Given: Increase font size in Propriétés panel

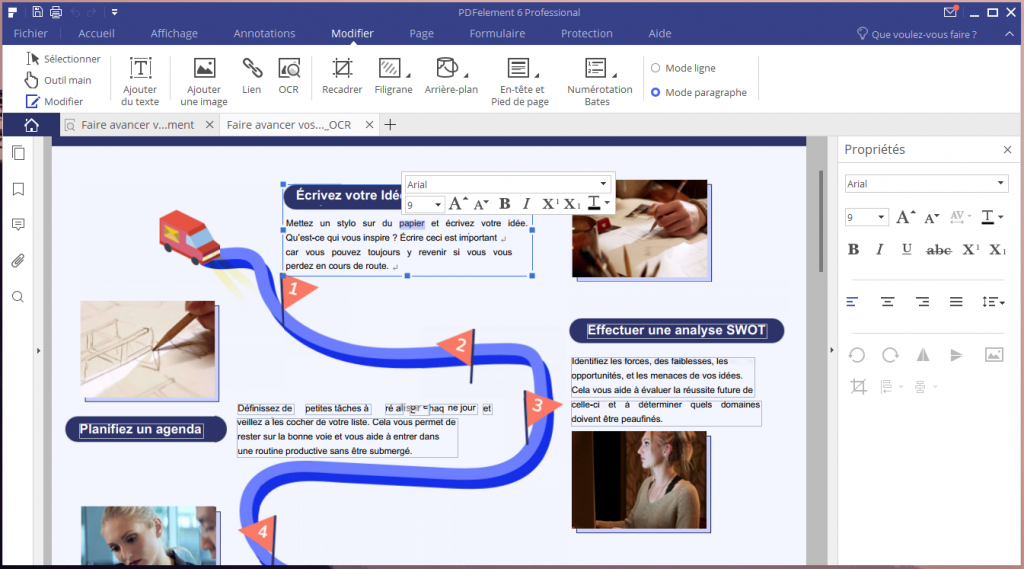Looking at the screenshot, I should click(905, 217).
